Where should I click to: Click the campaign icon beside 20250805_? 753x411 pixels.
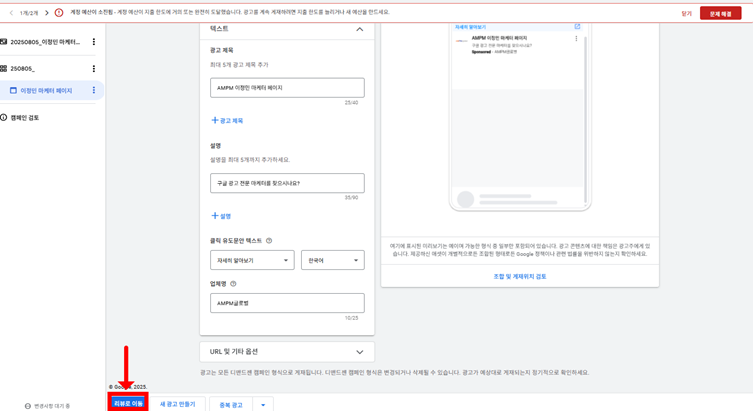(x=4, y=42)
